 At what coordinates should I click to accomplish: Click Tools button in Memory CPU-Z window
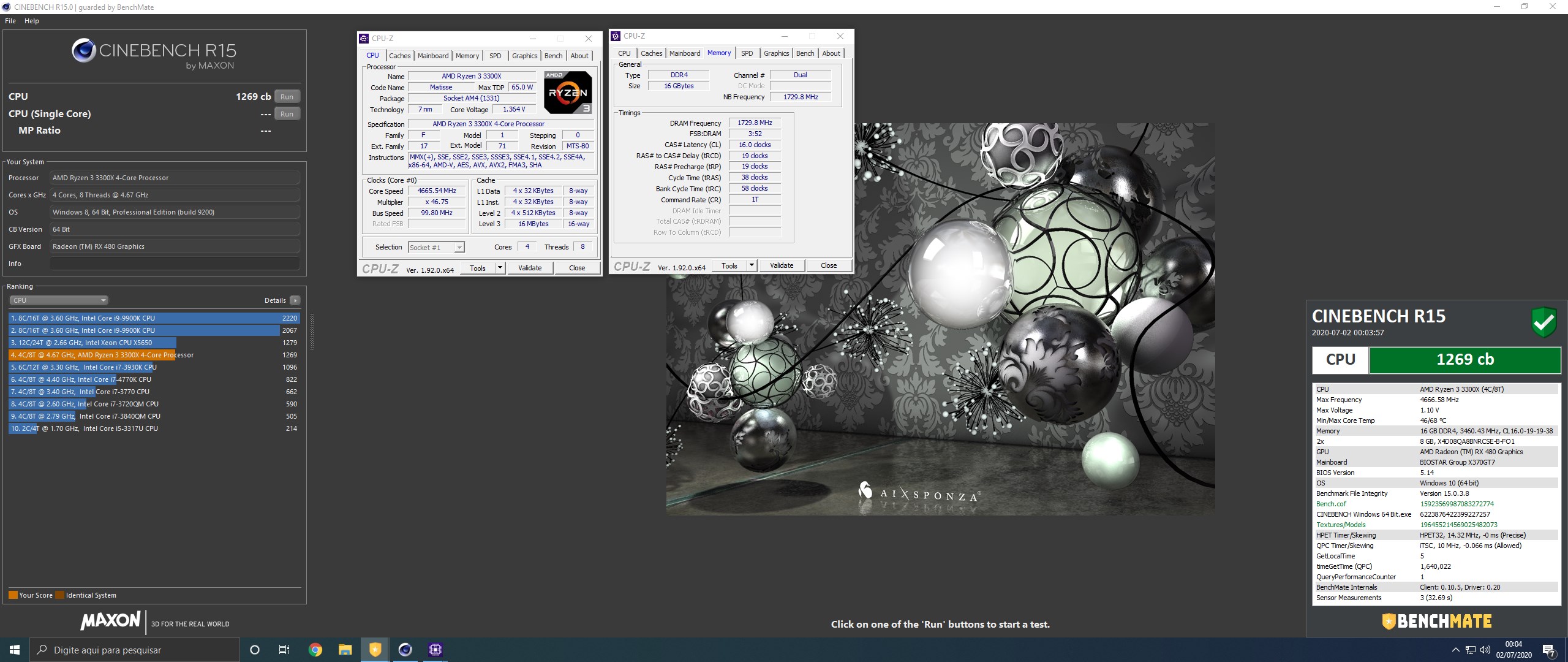(729, 265)
